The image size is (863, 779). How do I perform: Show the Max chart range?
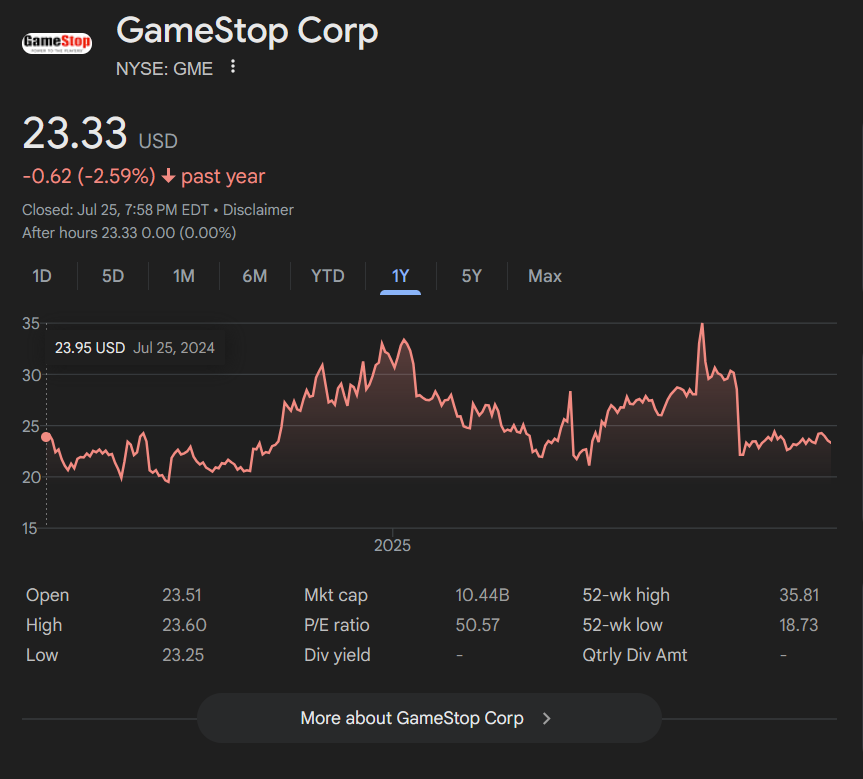tap(545, 276)
